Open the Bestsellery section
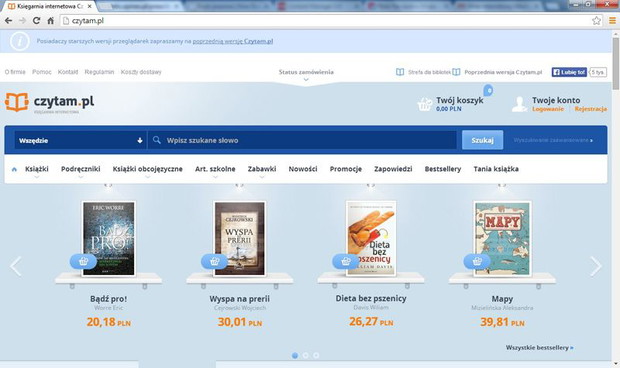 pos(443,169)
